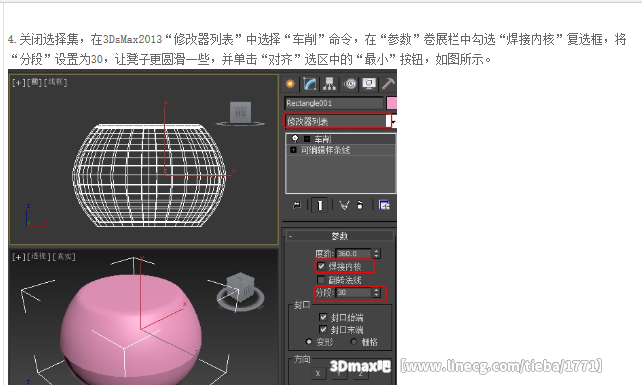Image resolution: width=642 pixels, height=385 pixels.
Task: Click the 分段 spinner arrows
Action: (x=376, y=292)
